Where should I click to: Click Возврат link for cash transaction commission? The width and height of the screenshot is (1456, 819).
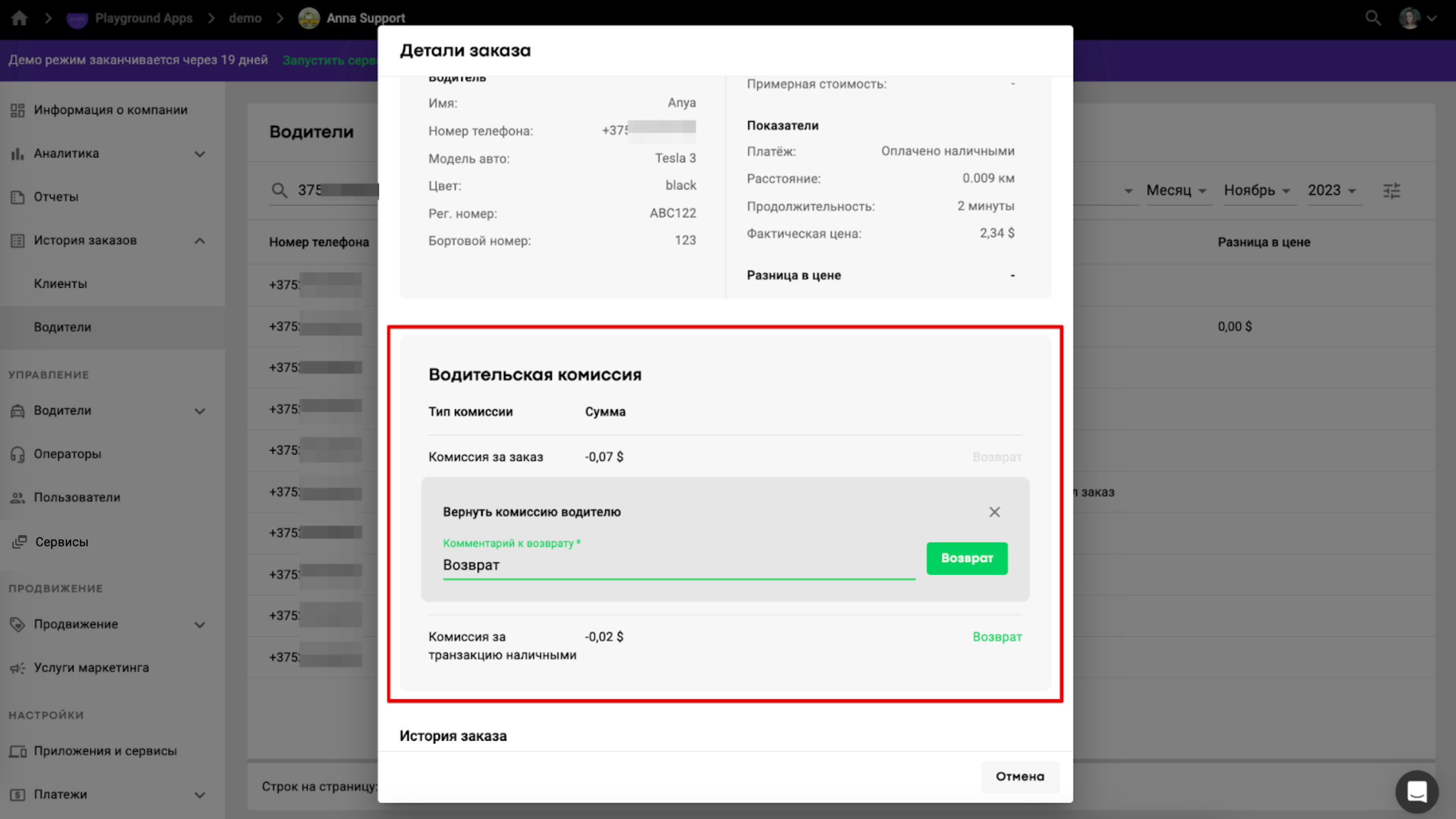996,637
